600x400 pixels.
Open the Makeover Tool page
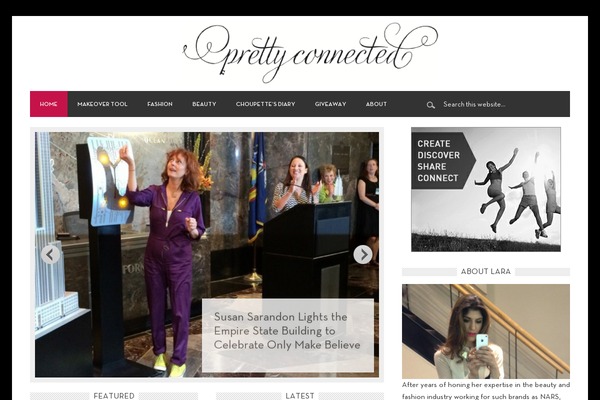pos(102,104)
